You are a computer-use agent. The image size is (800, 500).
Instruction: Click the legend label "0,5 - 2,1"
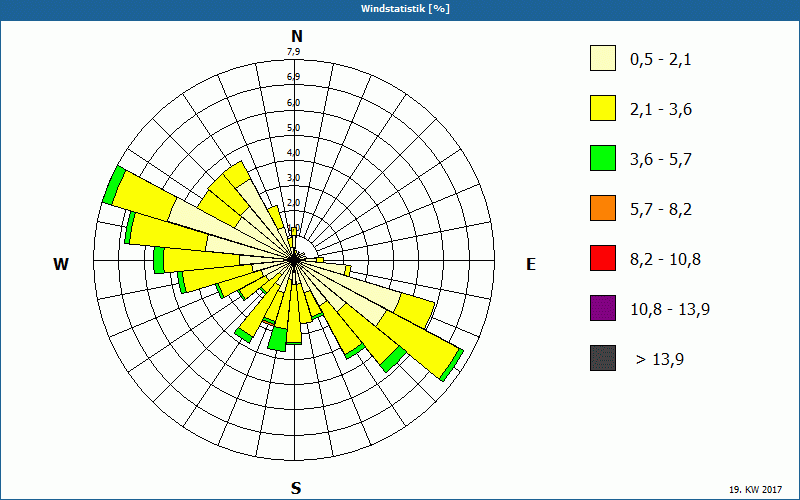click(661, 60)
